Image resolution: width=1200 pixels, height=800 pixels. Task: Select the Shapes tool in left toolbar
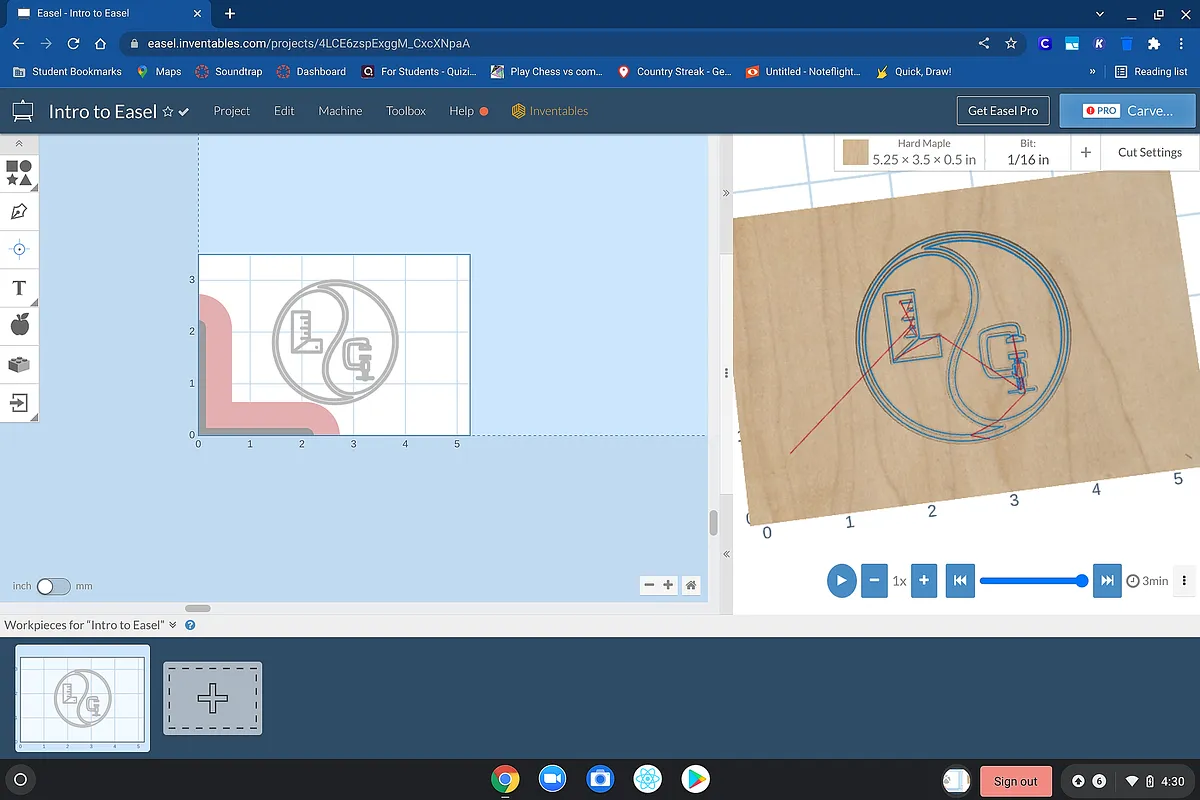(19, 173)
